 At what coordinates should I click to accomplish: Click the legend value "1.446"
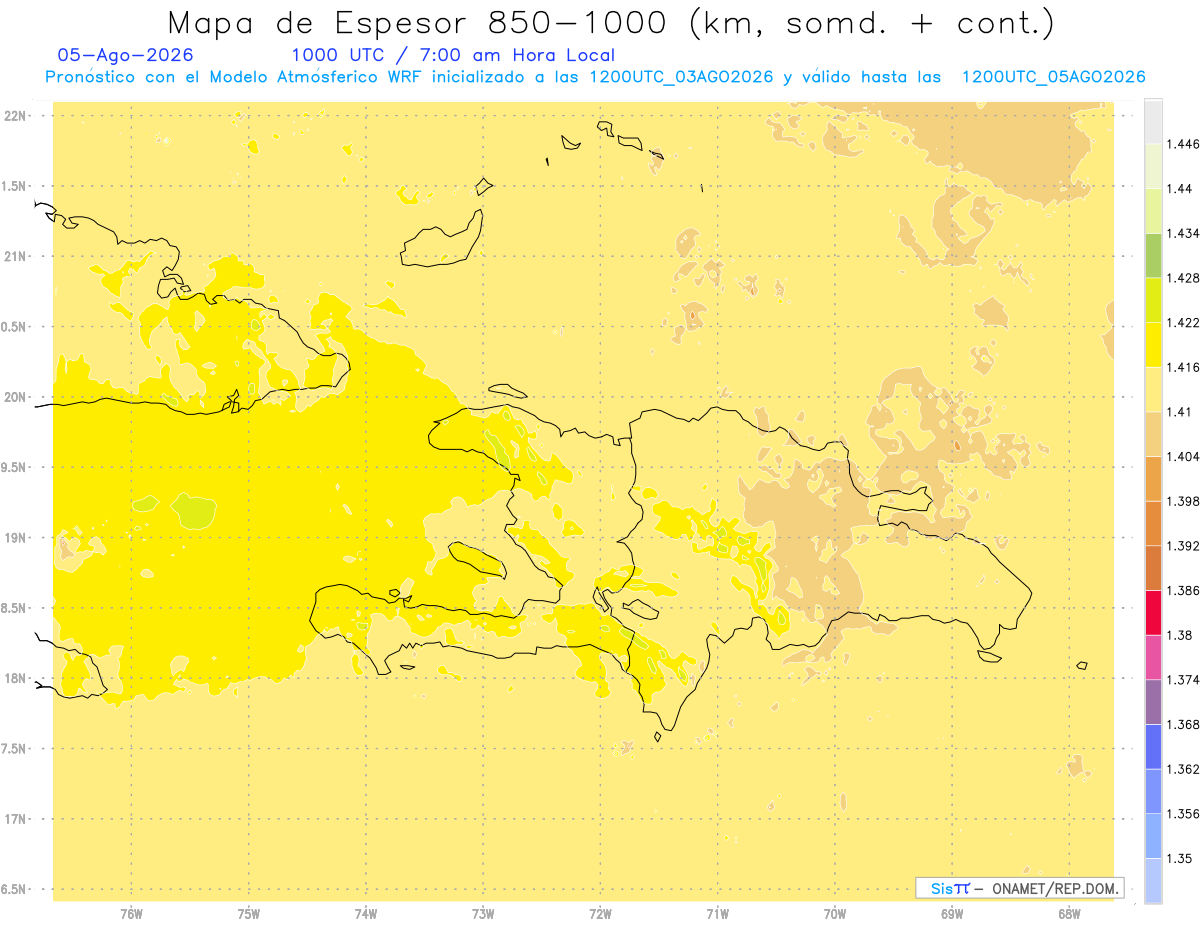[1183, 144]
